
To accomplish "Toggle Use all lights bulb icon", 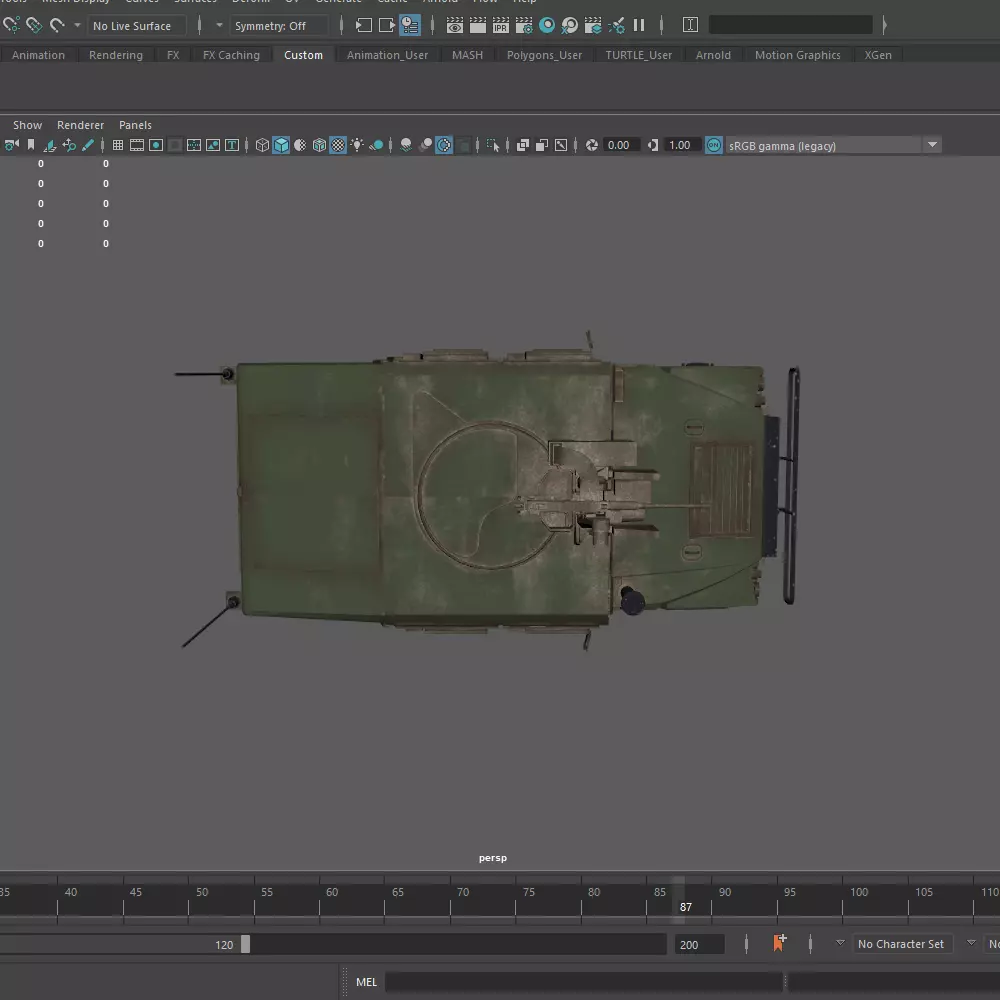I will (357, 145).
